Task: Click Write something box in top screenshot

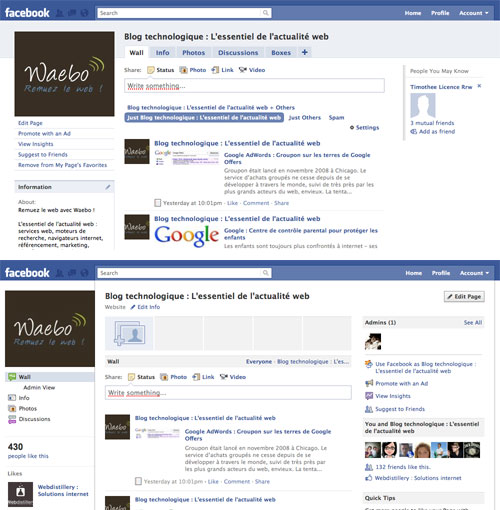Action: coord(254,86)
